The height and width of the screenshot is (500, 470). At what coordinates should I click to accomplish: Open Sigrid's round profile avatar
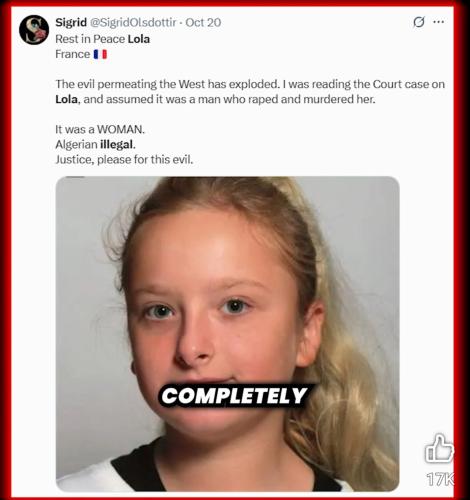(34, 30)
